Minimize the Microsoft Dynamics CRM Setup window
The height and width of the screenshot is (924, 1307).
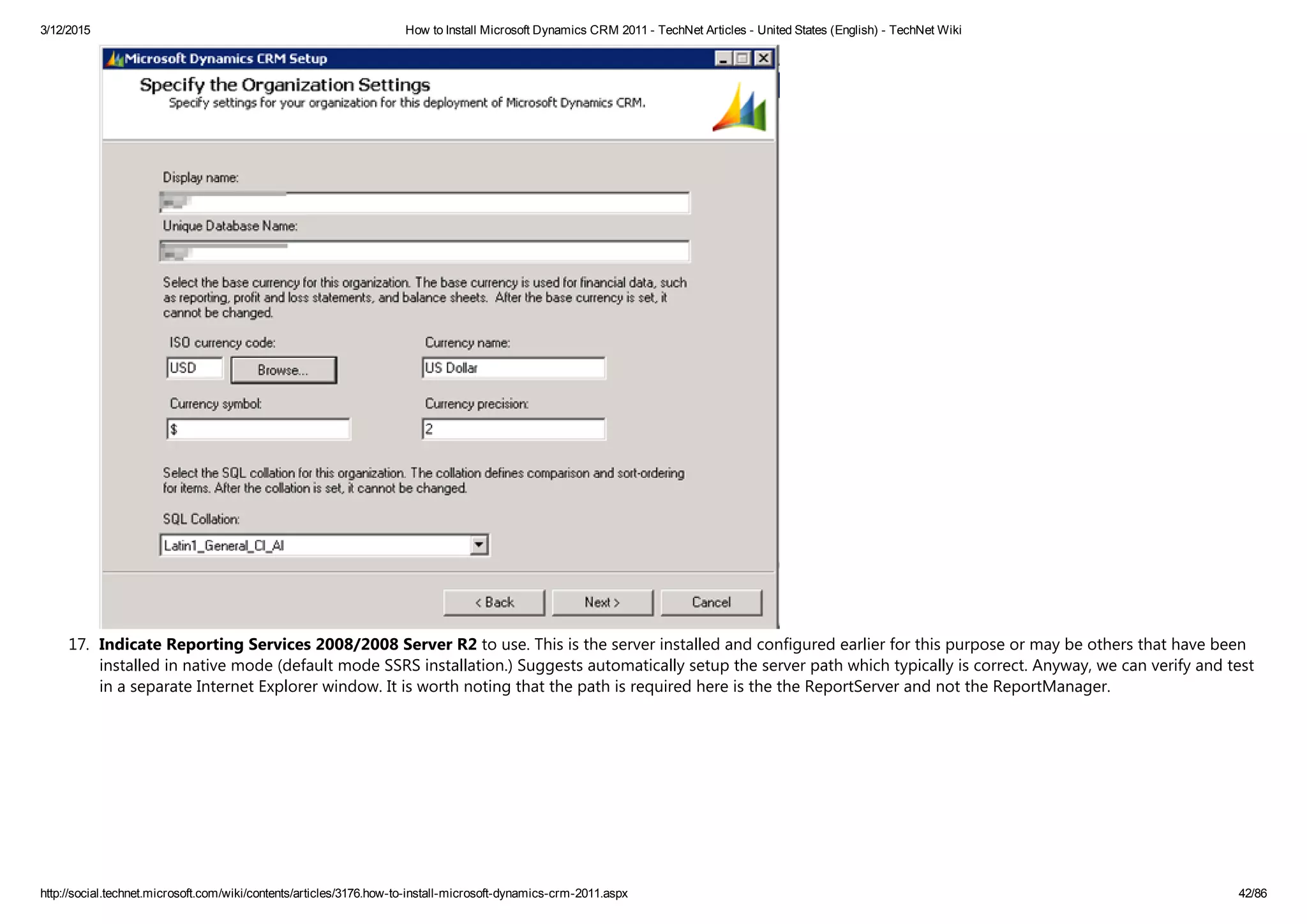[x=723, y=59]
